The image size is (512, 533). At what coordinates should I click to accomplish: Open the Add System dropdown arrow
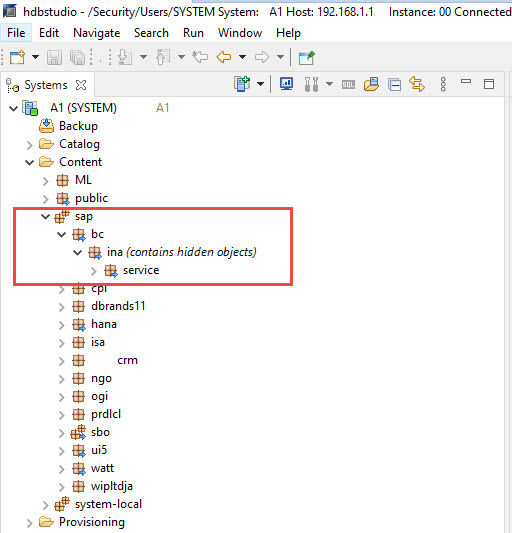pos(260,84)
